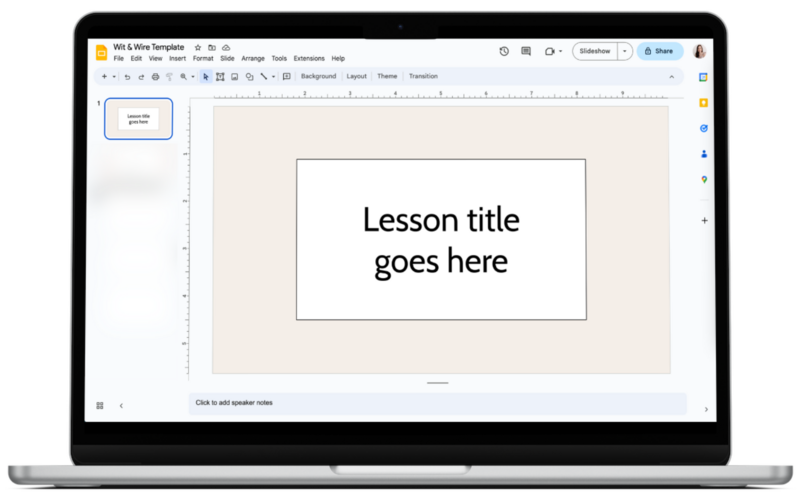
Task: Undo the last action
Action: click(128, 77)
